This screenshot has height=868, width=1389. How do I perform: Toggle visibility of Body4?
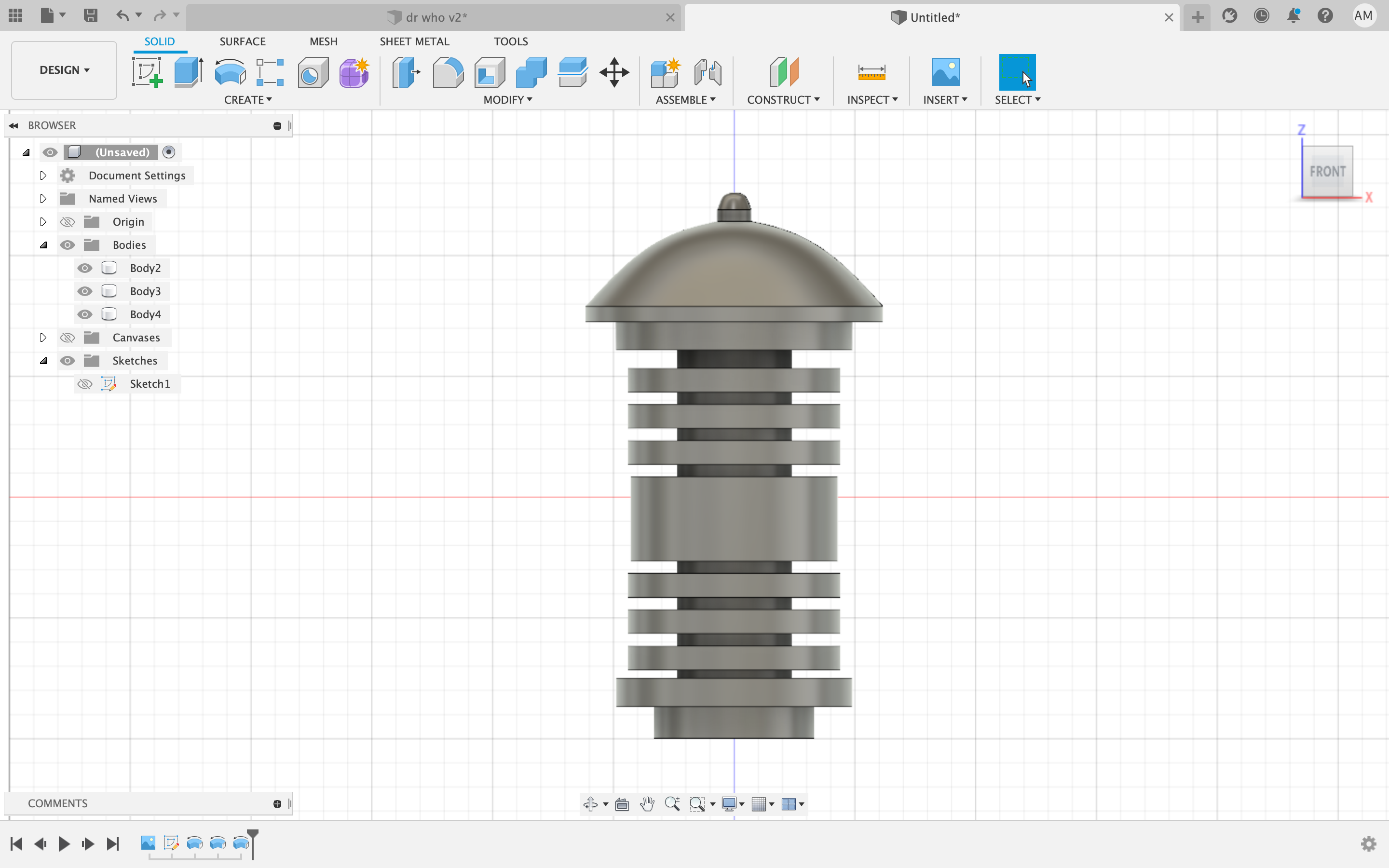click(x=85, y=314)
